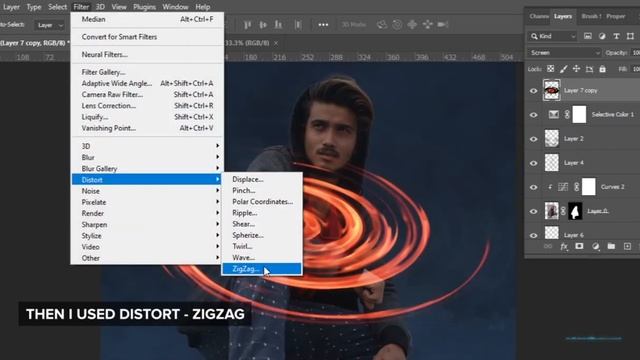
Task: Select the Selective Color 1 mask thumbnail
Action: point(579,114)
